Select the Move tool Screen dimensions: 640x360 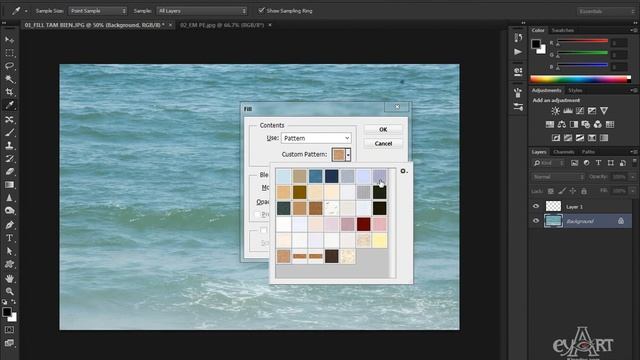(9, 40)
